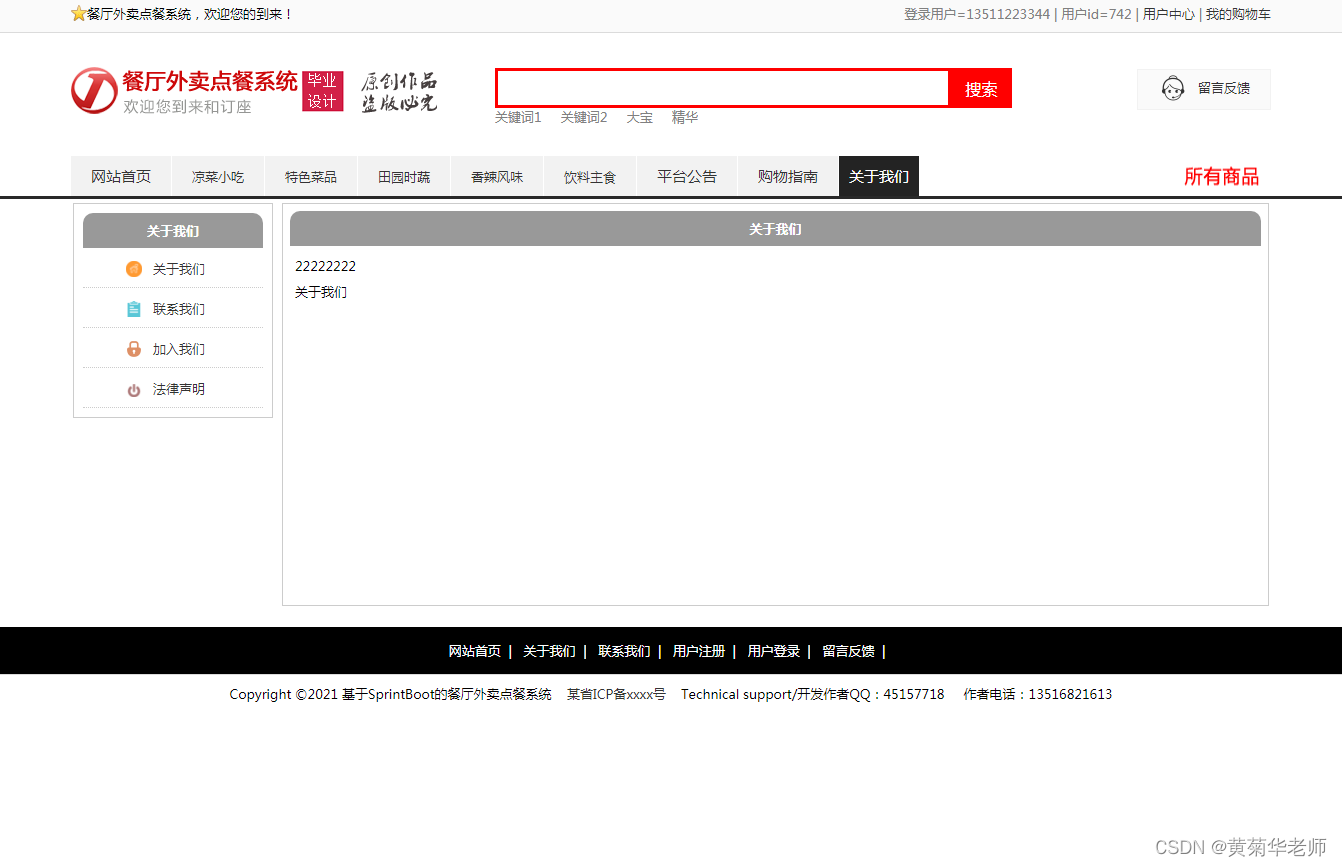Viewport: 1342px width, 867px height.
Task: Open footer link 关于我们
Action: click(549, 651)
